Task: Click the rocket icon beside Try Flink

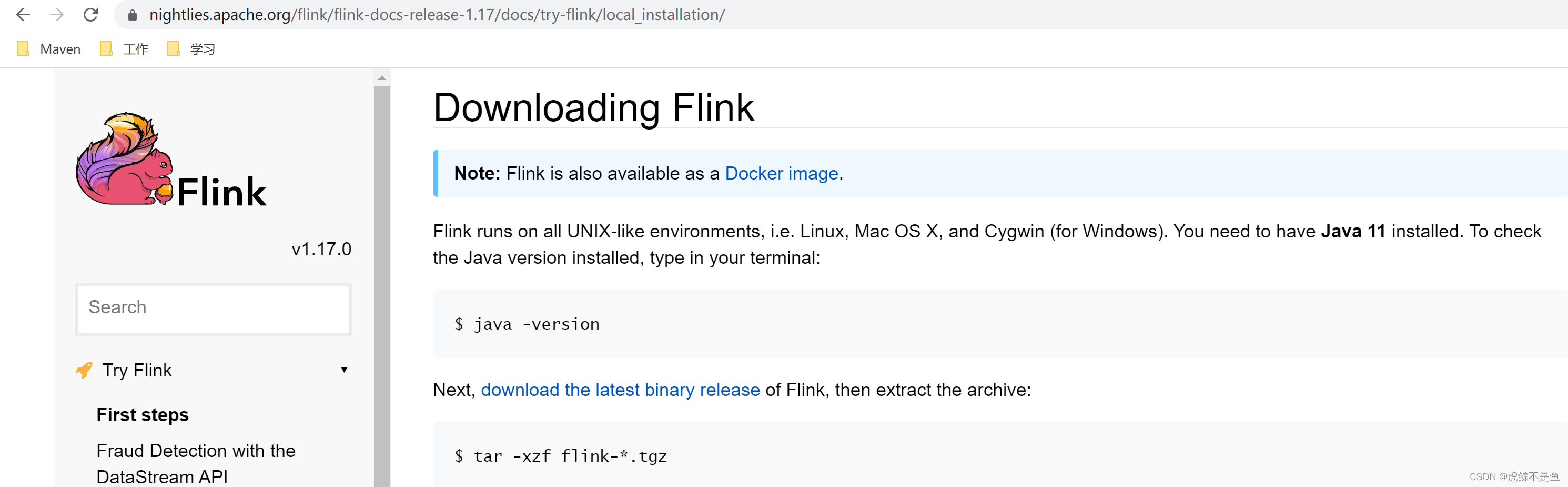Action: (84, 370)
